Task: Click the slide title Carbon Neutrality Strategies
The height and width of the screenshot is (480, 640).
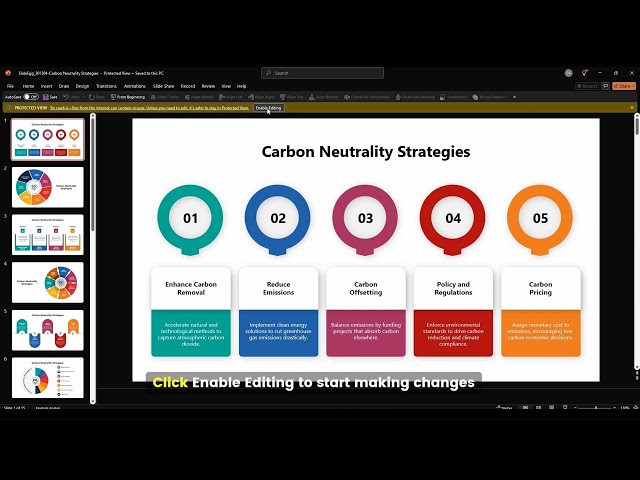Action: click(366, 151)
